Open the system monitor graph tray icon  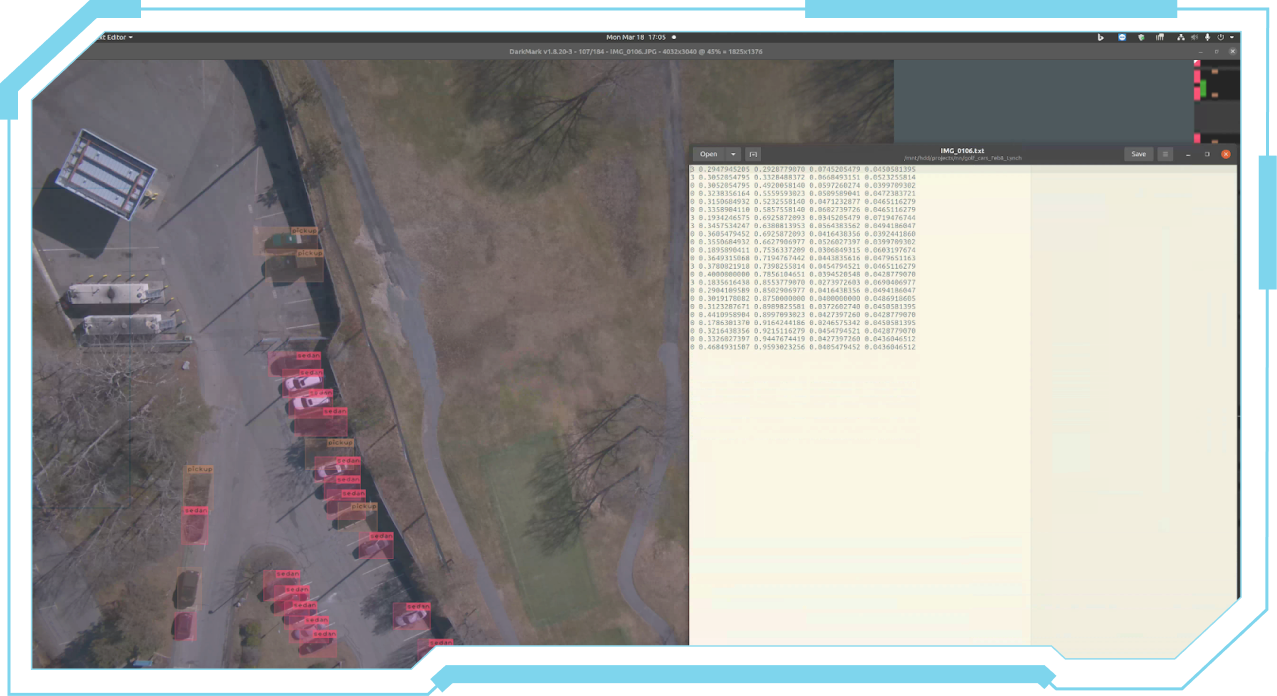click(x=1160, y=36)
